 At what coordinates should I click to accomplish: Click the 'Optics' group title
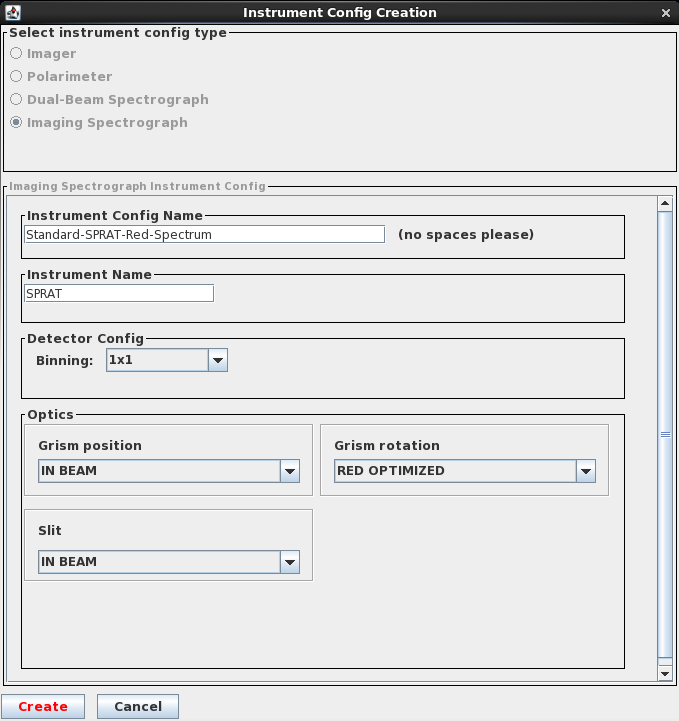[x=51, y=415]
